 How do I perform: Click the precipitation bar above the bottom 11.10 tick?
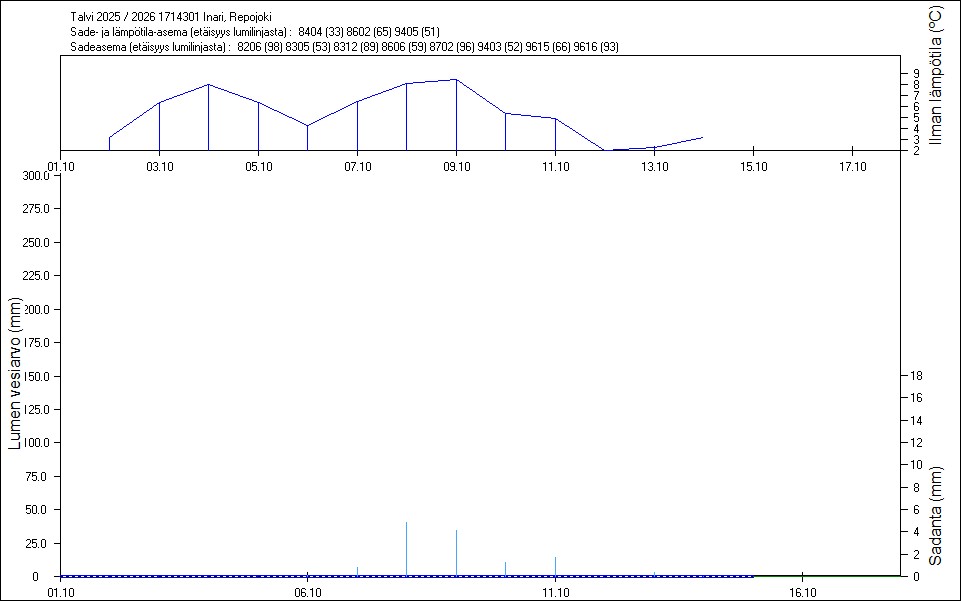point(555,566)
